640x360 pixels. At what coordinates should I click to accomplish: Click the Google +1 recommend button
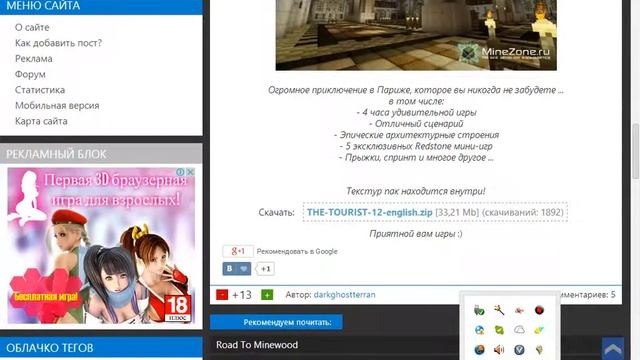tap(238, 251)
